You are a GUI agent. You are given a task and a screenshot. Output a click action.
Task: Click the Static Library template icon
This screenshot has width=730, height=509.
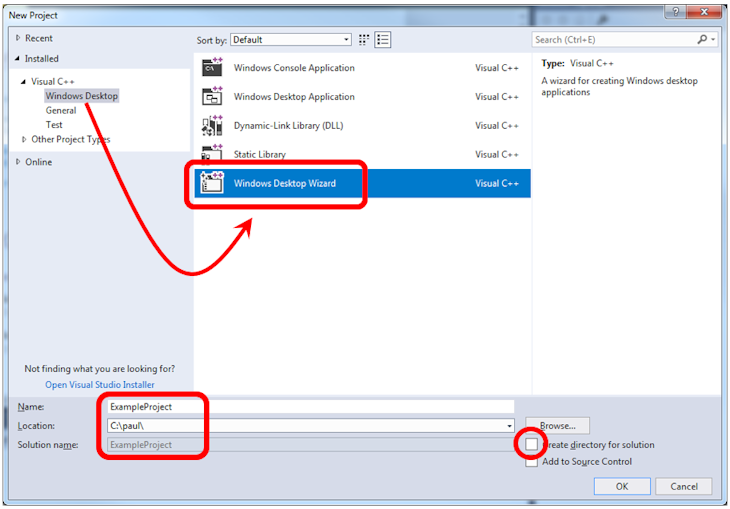pos(212,154)
